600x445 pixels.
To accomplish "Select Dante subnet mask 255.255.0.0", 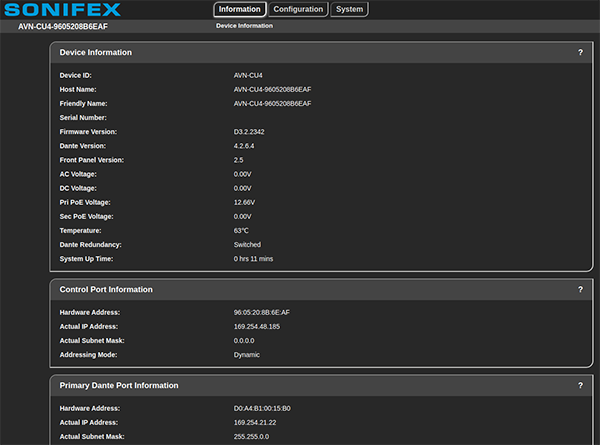I will (251, 437).
